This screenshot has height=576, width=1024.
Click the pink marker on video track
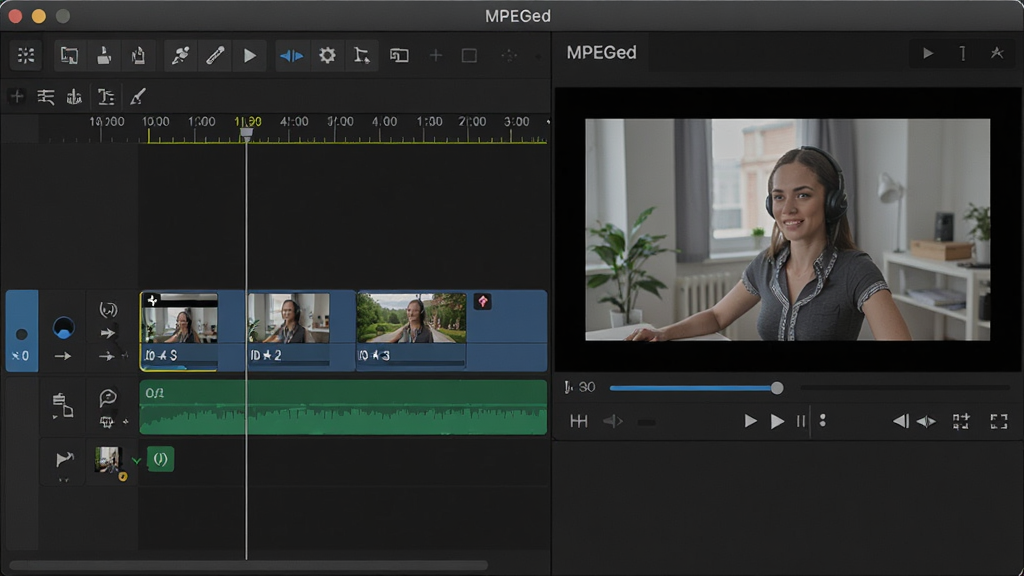[x=483, y=301]
